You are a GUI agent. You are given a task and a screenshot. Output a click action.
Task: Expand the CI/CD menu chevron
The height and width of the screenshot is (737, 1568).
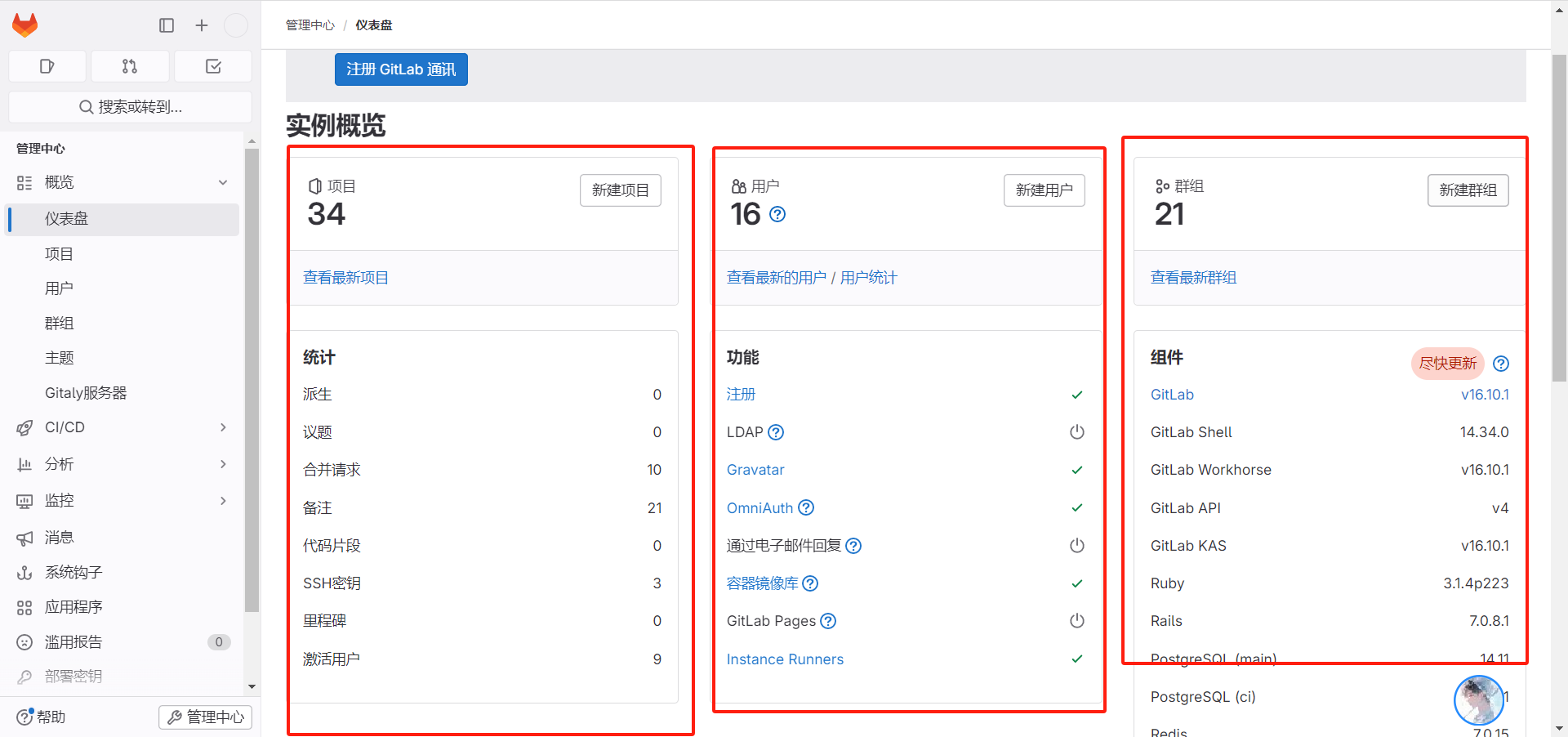coord(223,427)
